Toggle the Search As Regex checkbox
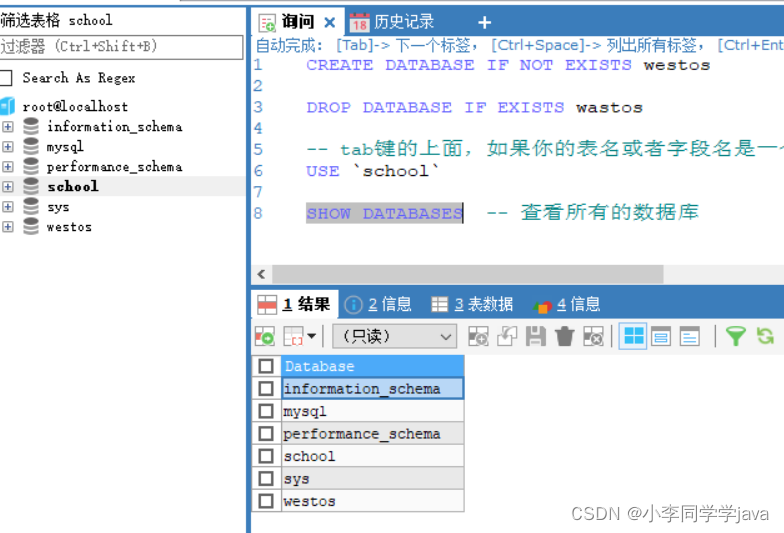Screen dimensions: 784x533 pyautogui.click(x=6, y=78)
